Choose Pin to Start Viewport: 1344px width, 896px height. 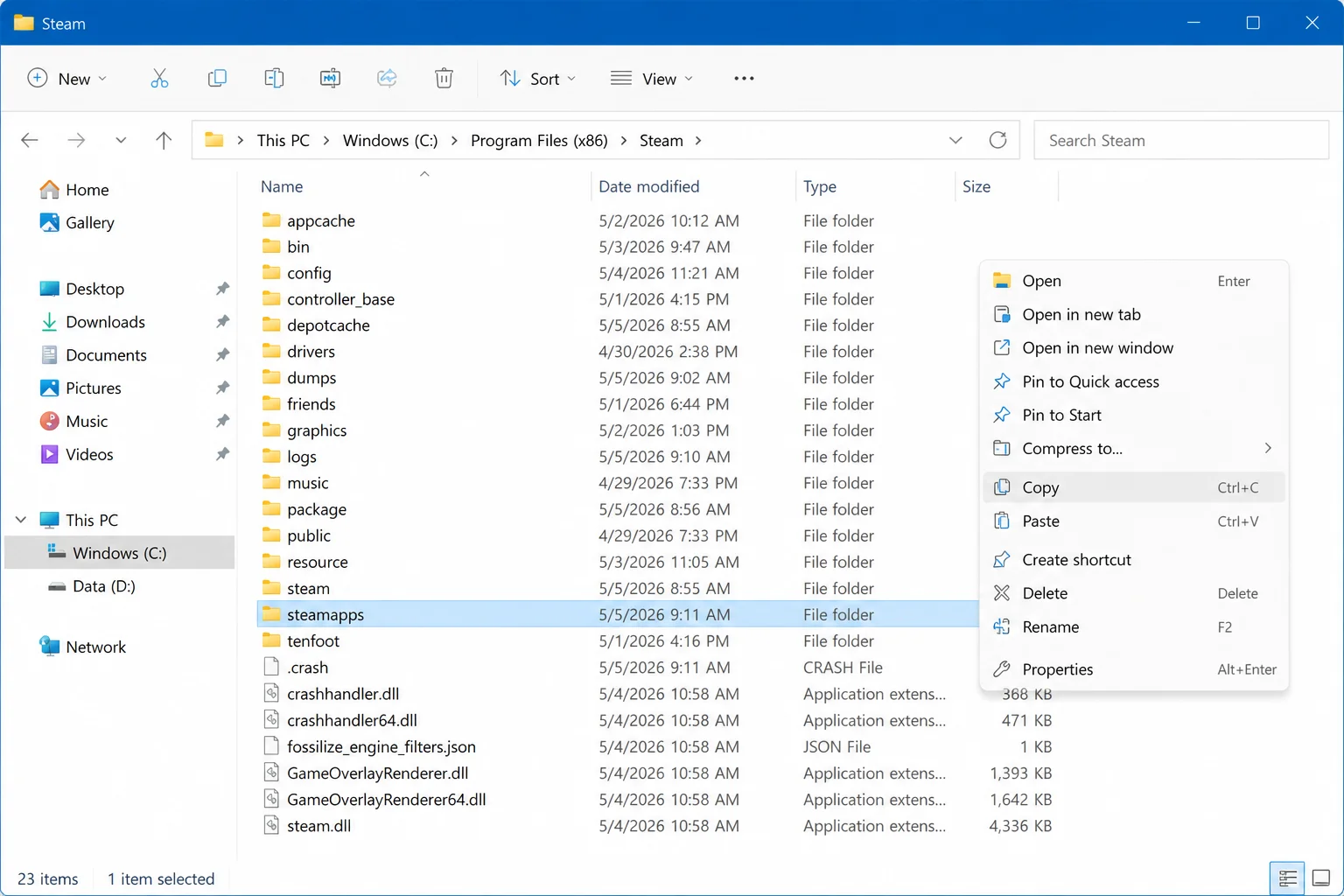tap(1134, 415)
